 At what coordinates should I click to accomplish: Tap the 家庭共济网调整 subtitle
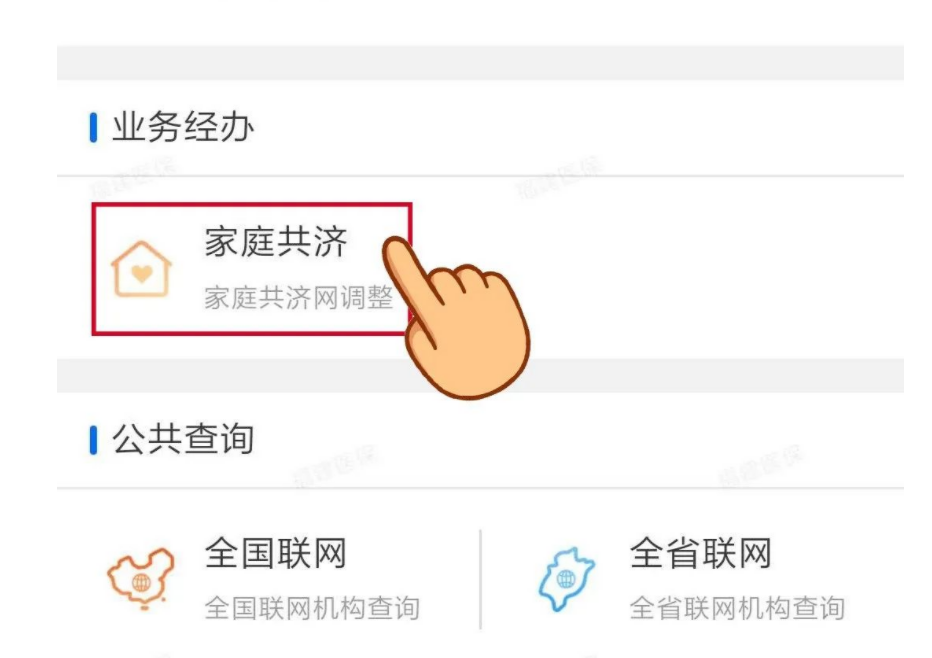point(297,298)
